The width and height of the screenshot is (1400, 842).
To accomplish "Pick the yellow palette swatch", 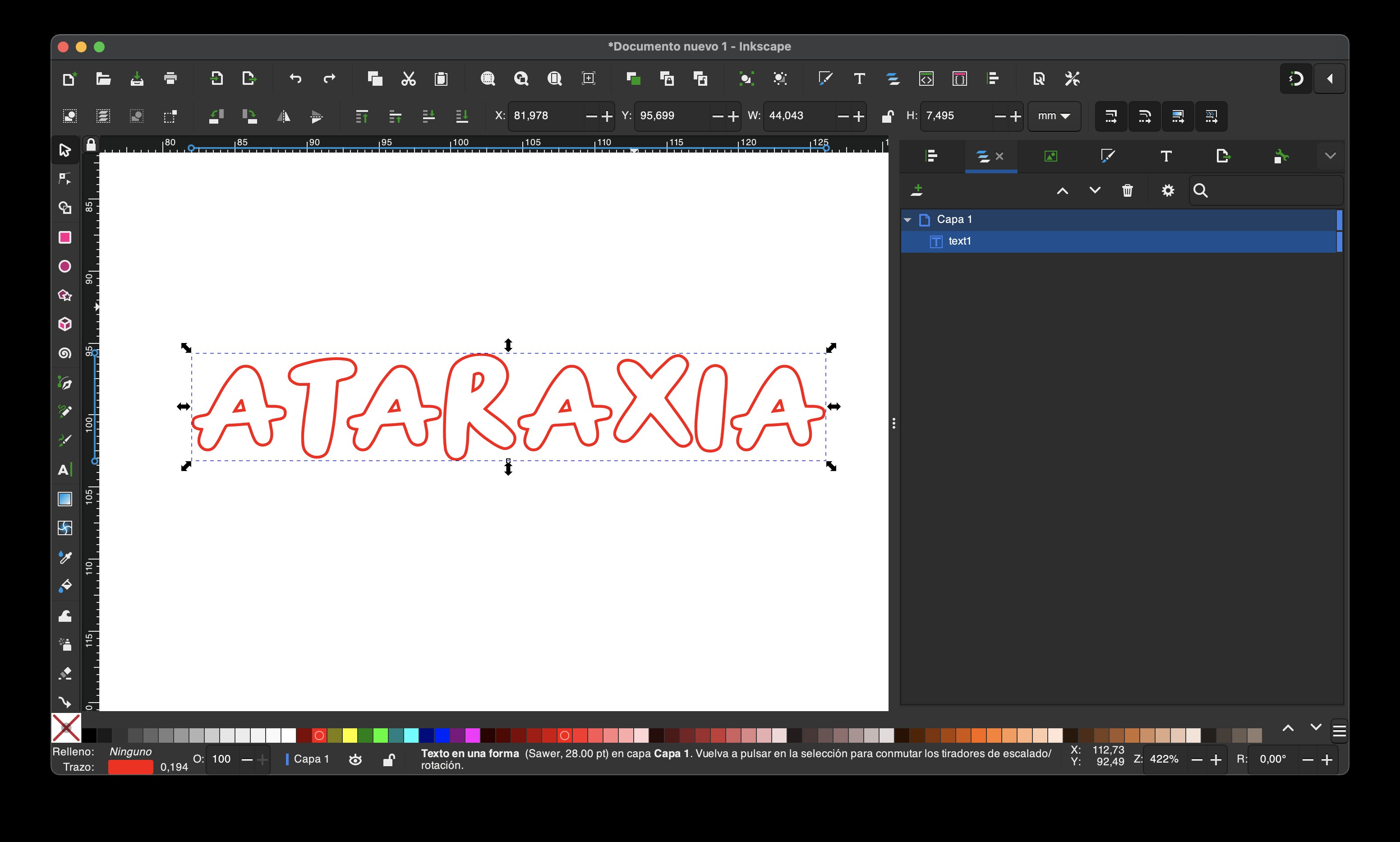I will (x=350, y=736).
